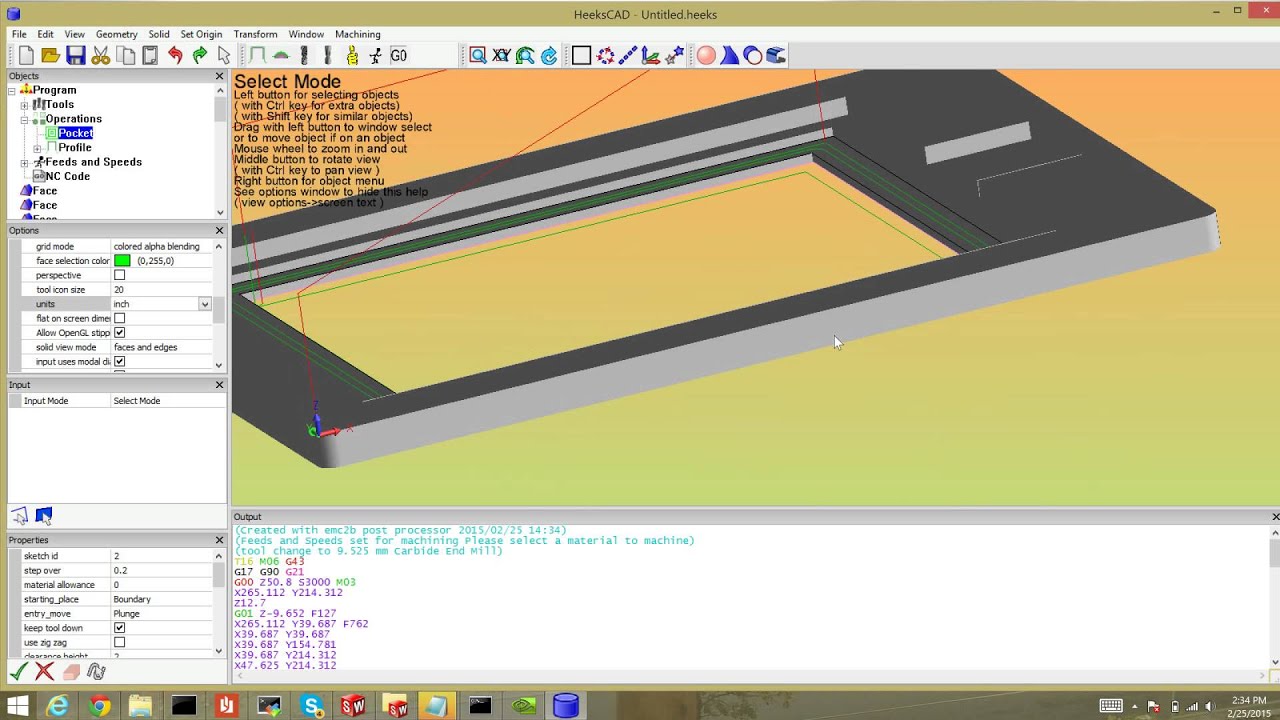Cut selection with the scissors icon
Screen dimensions: 1280x720
point(100,56)
